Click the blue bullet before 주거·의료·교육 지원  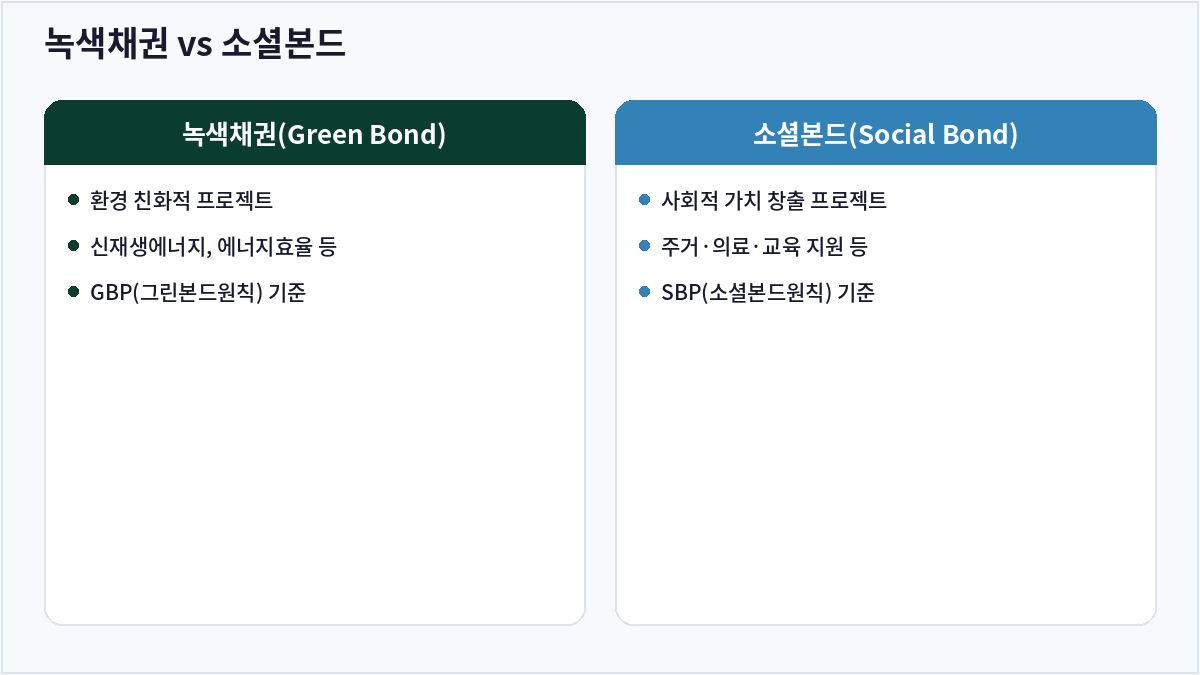(644, 246)
